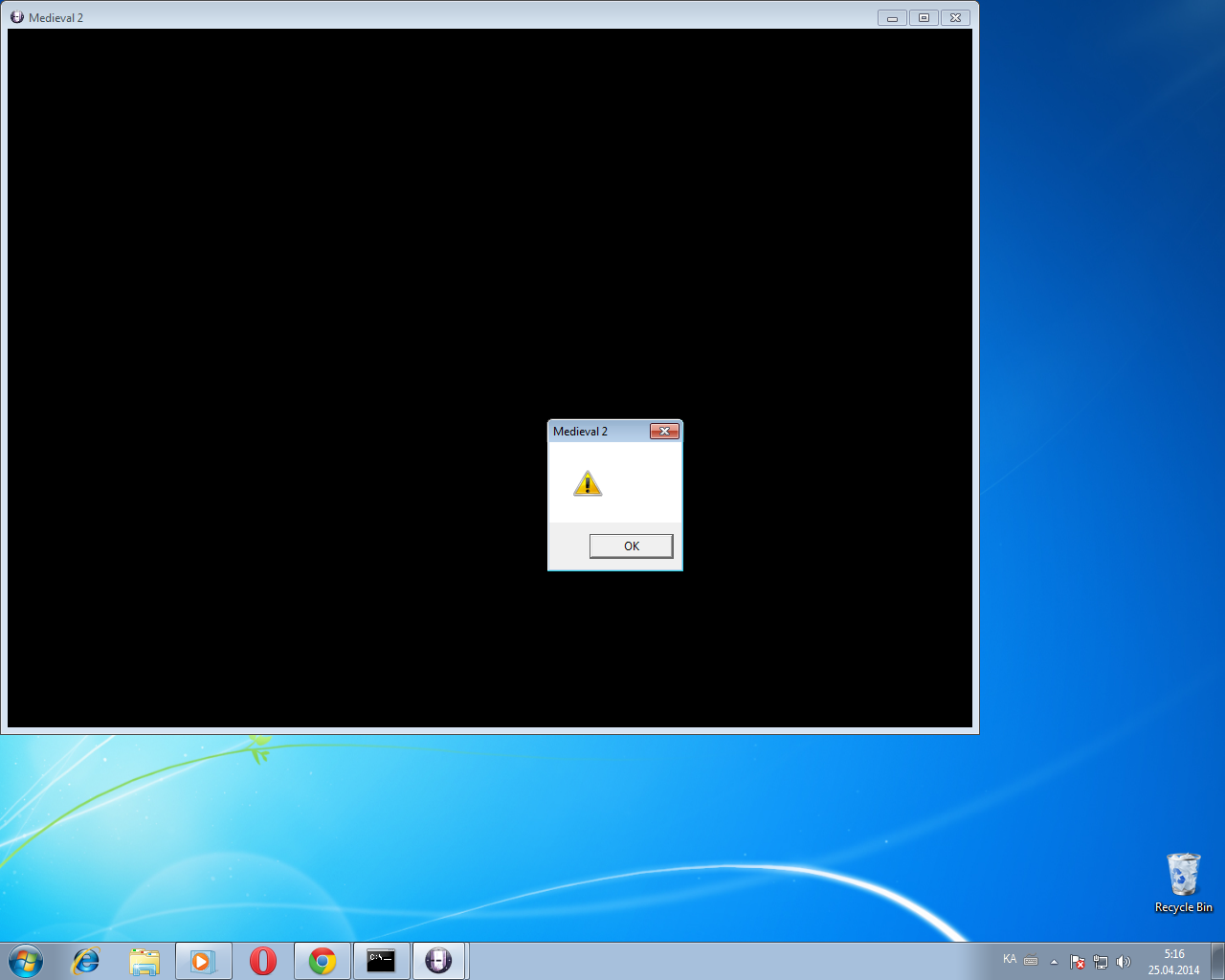Open the Windows Start menu

click(26, 961)
